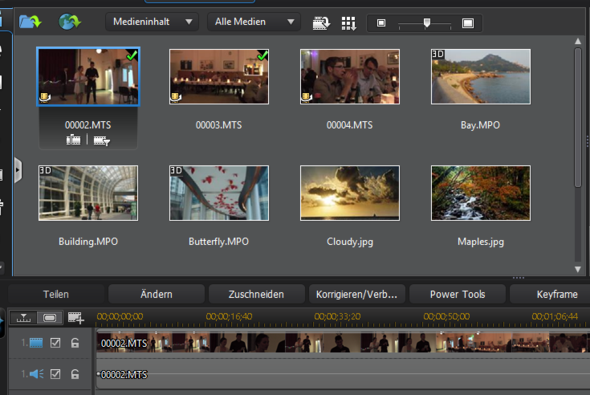Select the Butterfly.MPO thumbnail

coord(219,193)
